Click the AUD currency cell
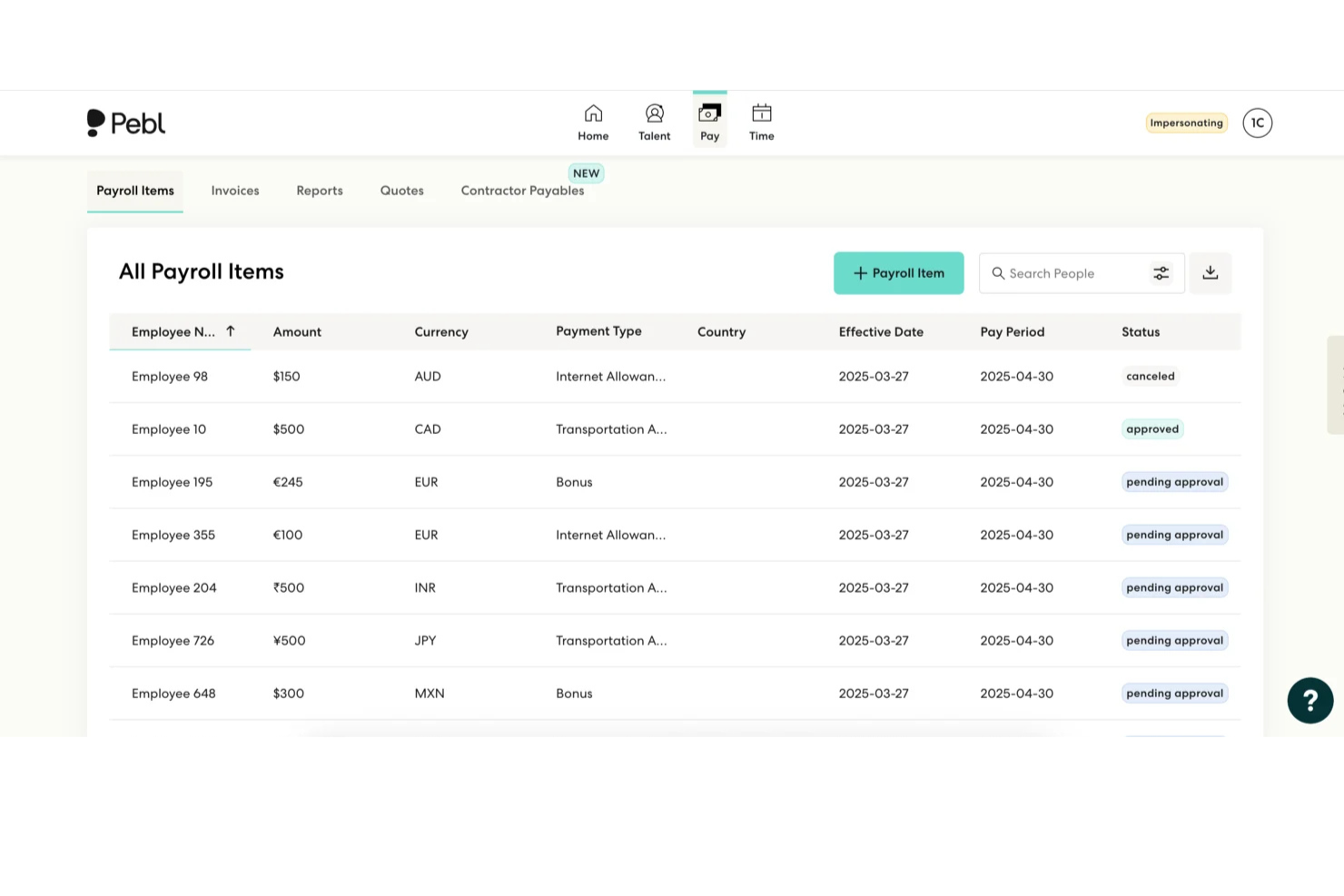The height and width of the screenshot is (896, 1344). point(428,376)
